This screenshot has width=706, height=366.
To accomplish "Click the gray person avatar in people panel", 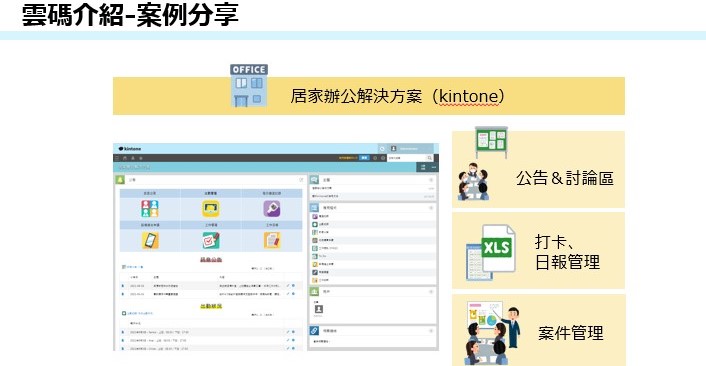I will [319, 309].
